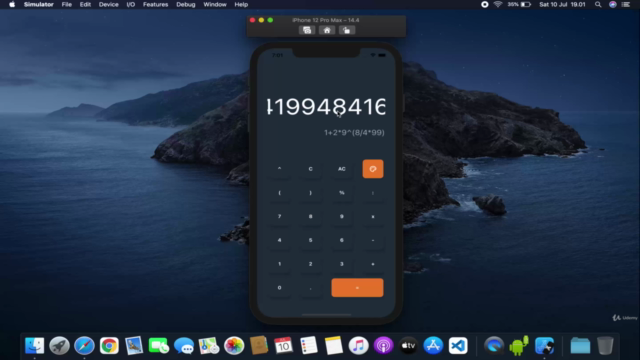The image size is (640, 360).
Task: Open Android Studio from the Dock
Action: tap(519, 346)
